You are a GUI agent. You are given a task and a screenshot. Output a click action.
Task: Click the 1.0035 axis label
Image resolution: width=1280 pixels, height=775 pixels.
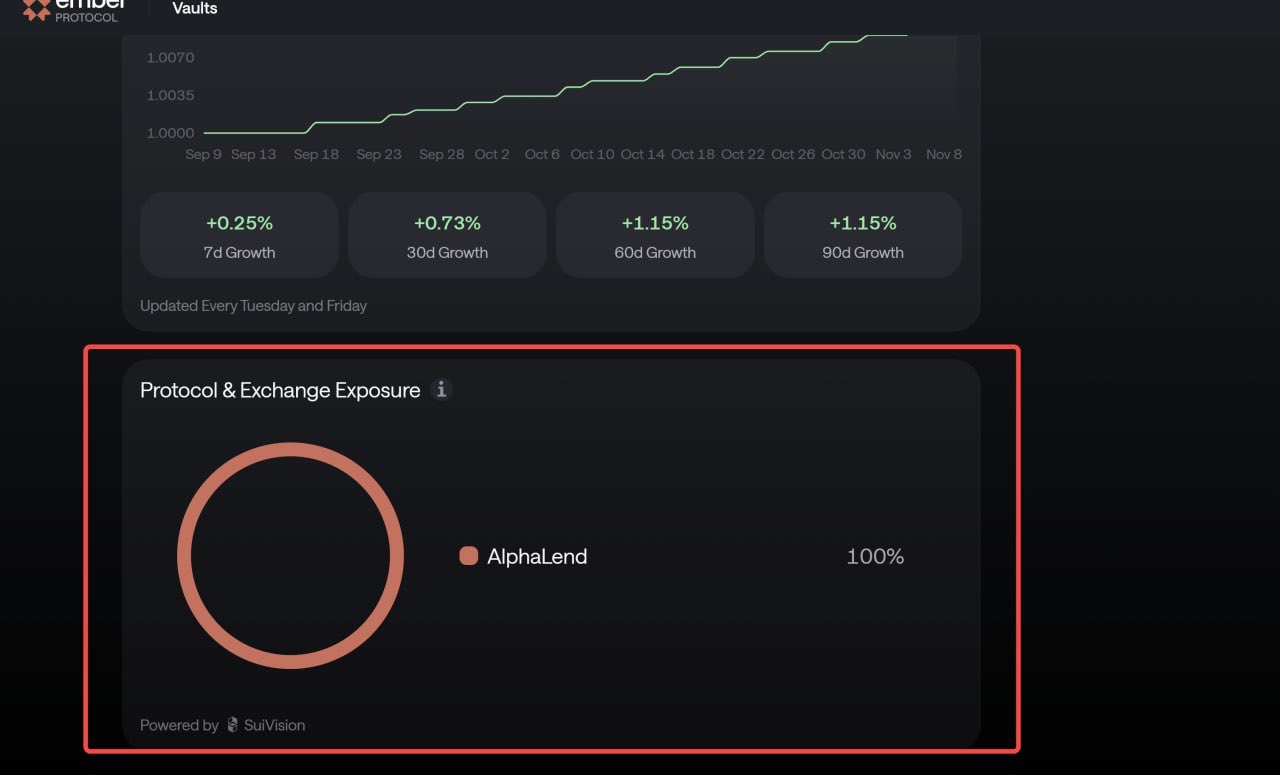tap(170, 95)
